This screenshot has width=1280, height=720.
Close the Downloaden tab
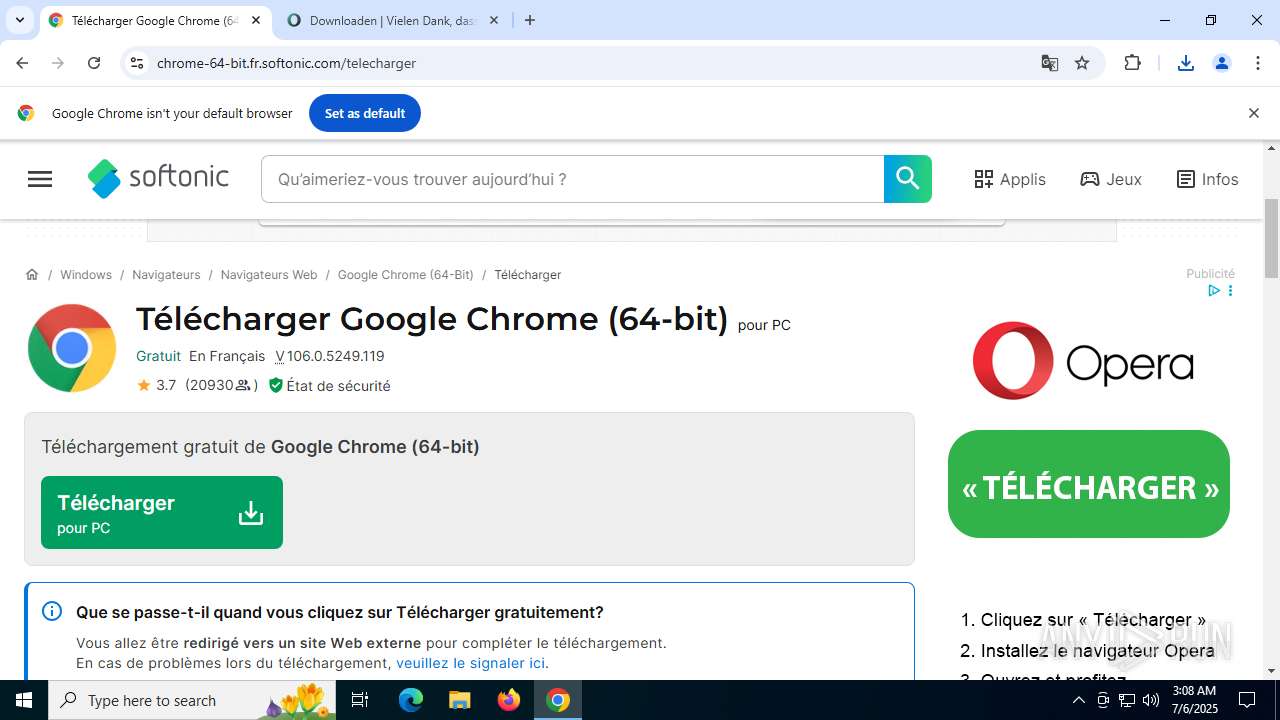coord(493,20)
